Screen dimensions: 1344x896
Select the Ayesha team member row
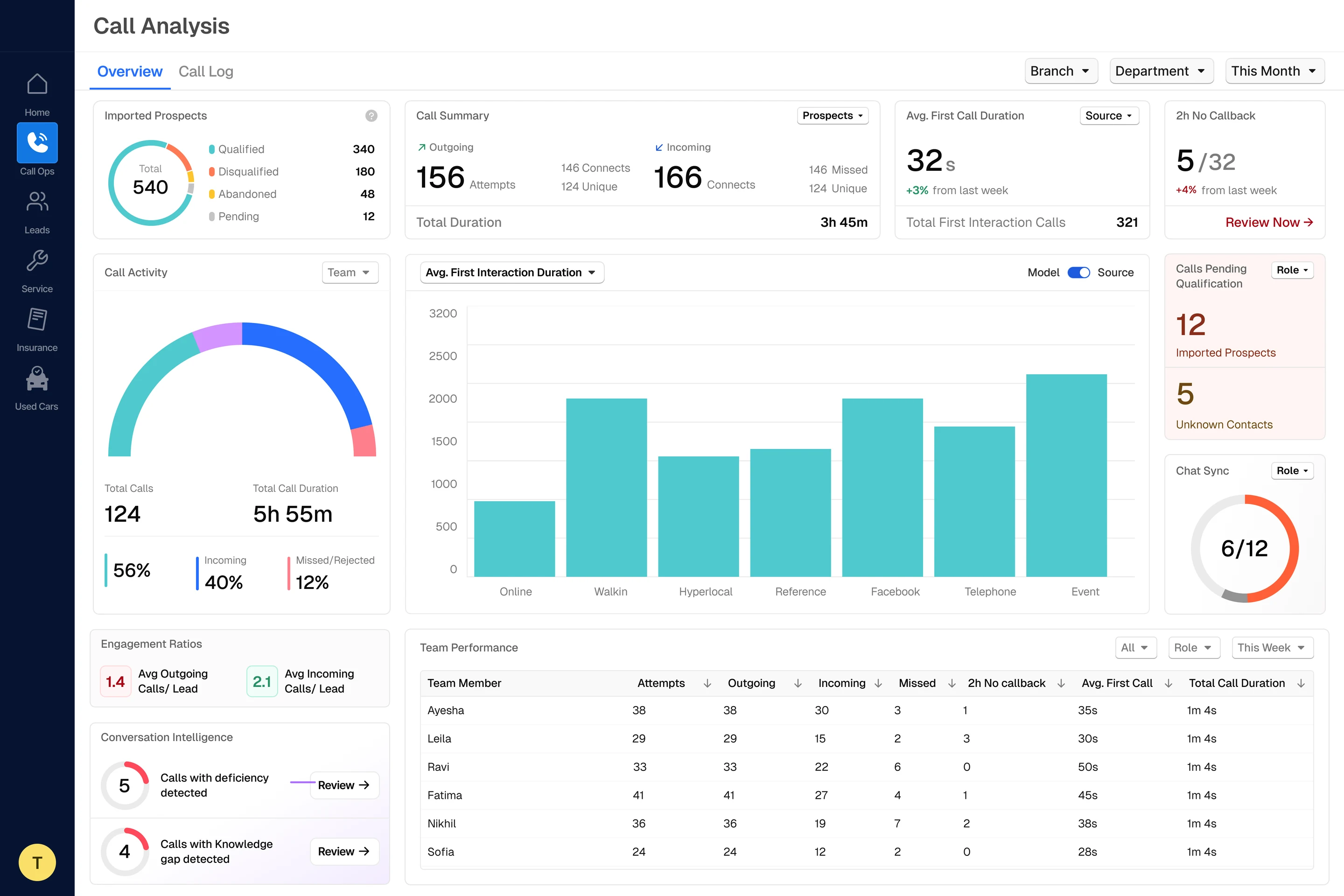(866, 710)
